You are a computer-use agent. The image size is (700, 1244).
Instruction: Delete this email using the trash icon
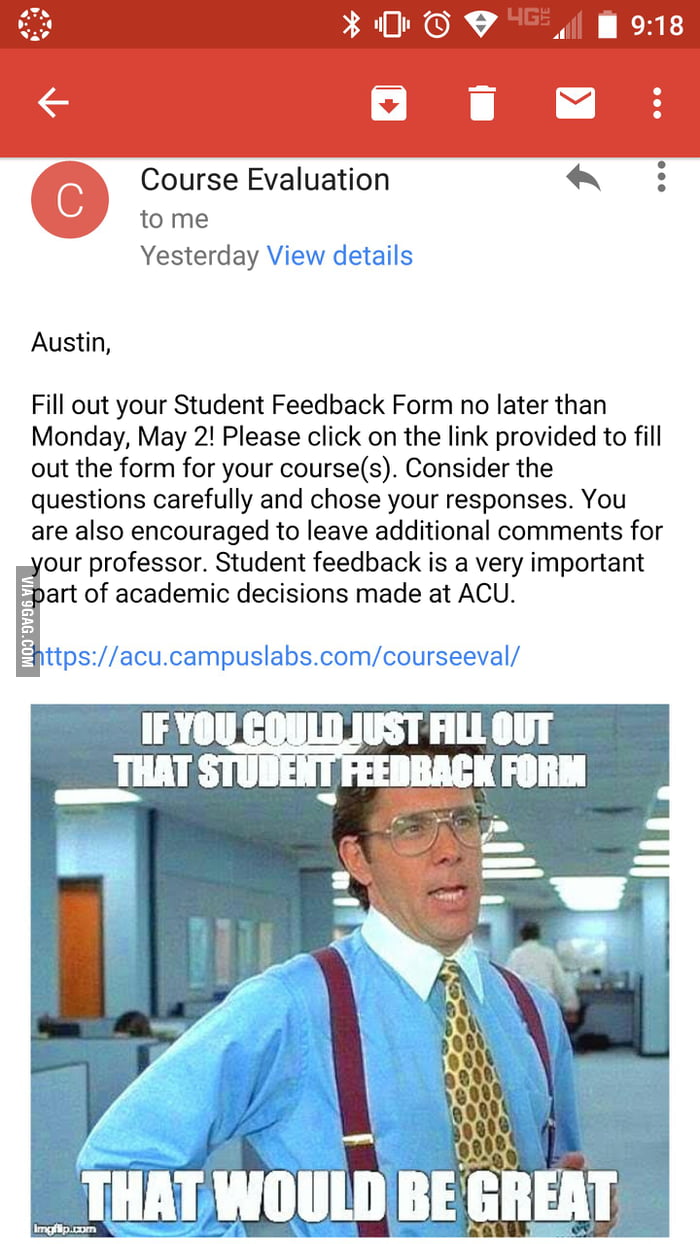(482, 102)
